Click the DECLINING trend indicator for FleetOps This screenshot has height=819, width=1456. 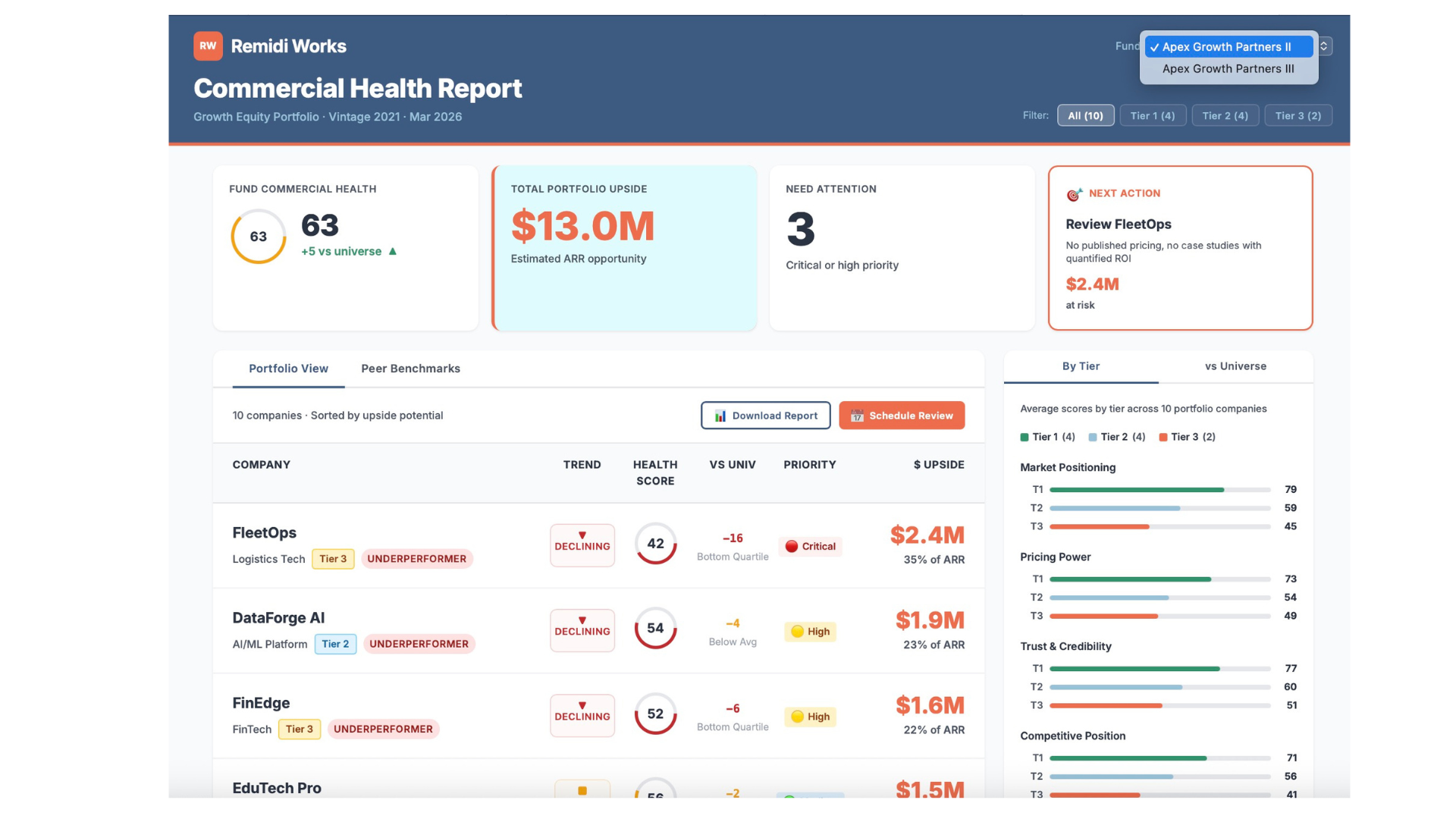(x=582, y=545)
